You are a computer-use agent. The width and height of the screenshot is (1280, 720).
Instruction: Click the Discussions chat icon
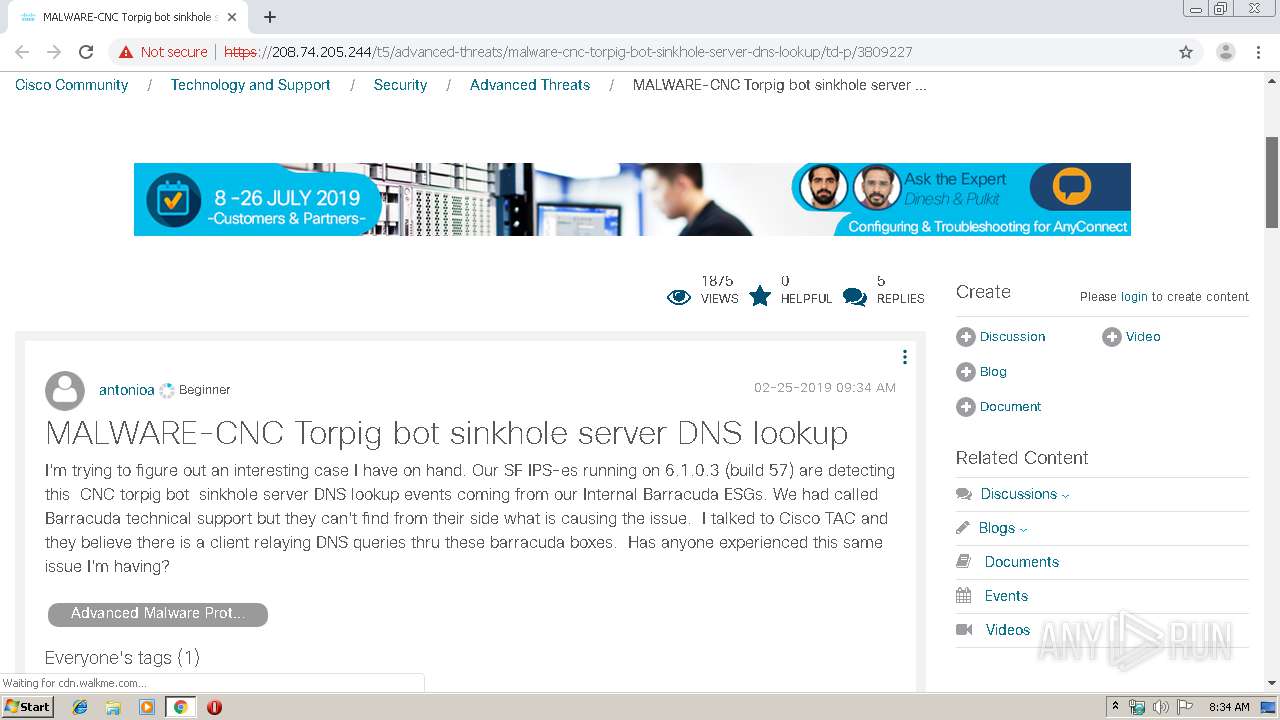964,494
